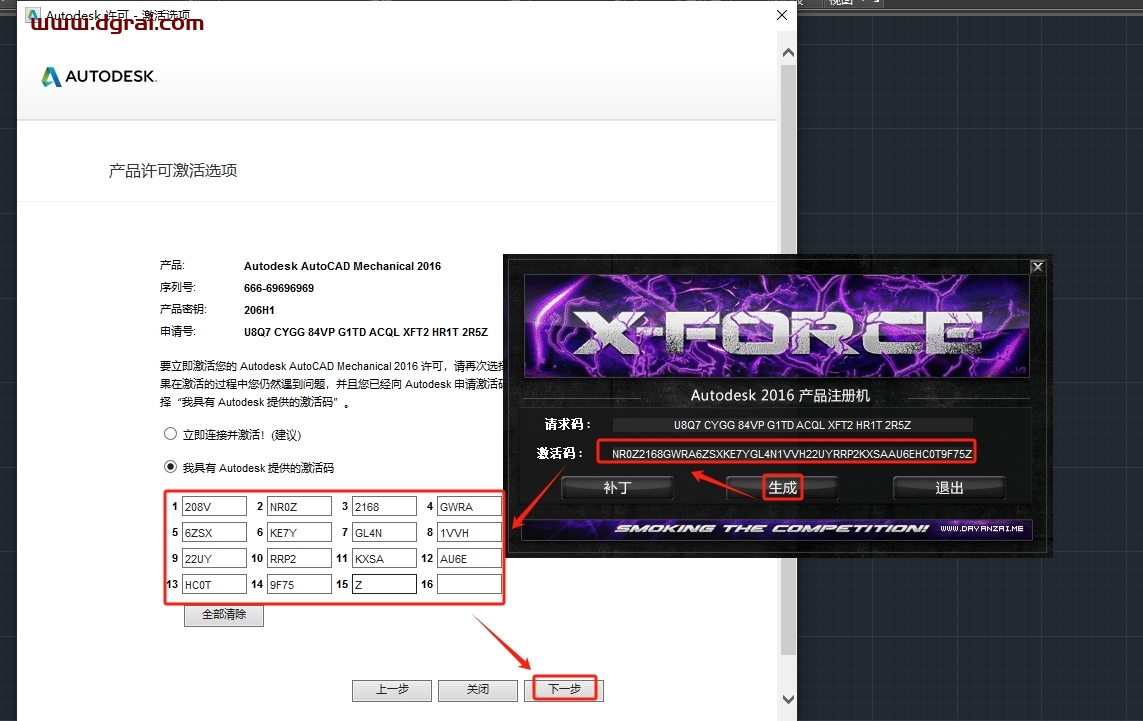Click the Autodesk logo in the activation dialog
The width and height of the screenshot is (1143, 721).
[97, 76]
